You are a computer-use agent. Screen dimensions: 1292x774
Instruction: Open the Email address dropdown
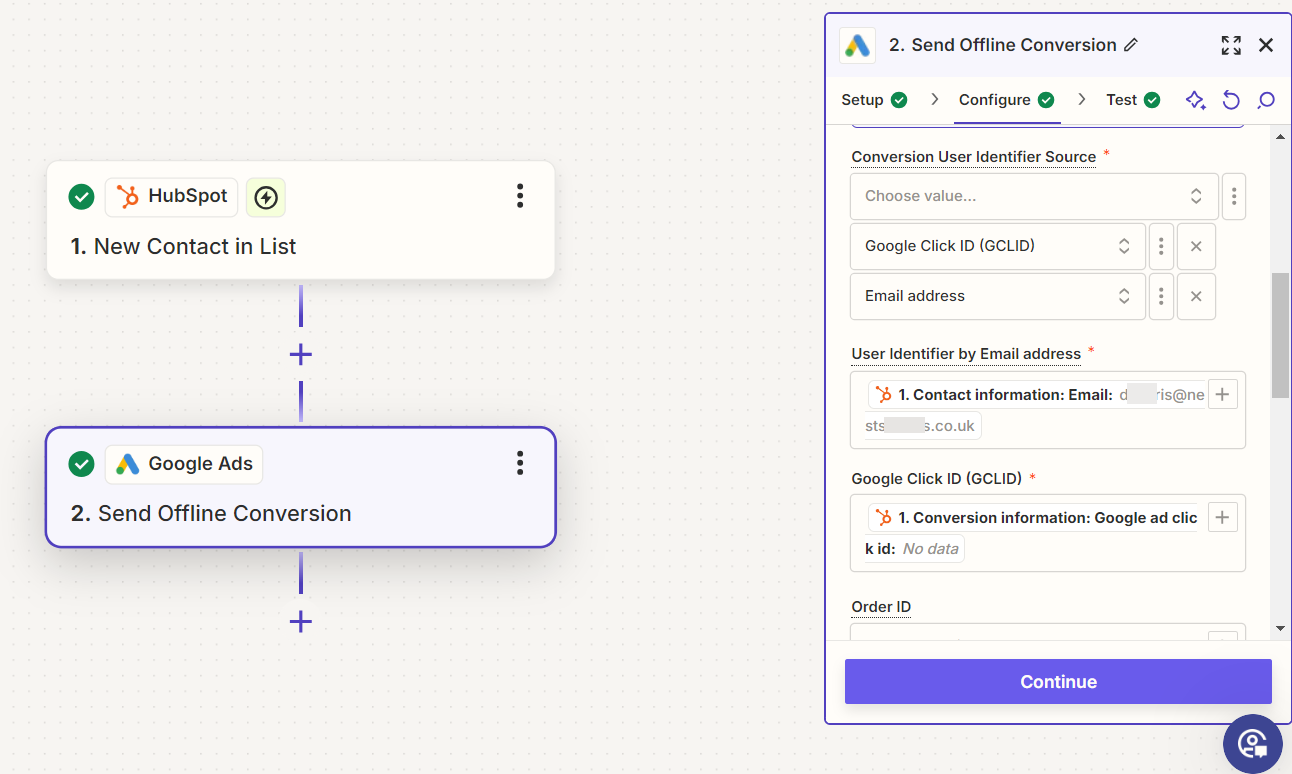pos(998,296)
